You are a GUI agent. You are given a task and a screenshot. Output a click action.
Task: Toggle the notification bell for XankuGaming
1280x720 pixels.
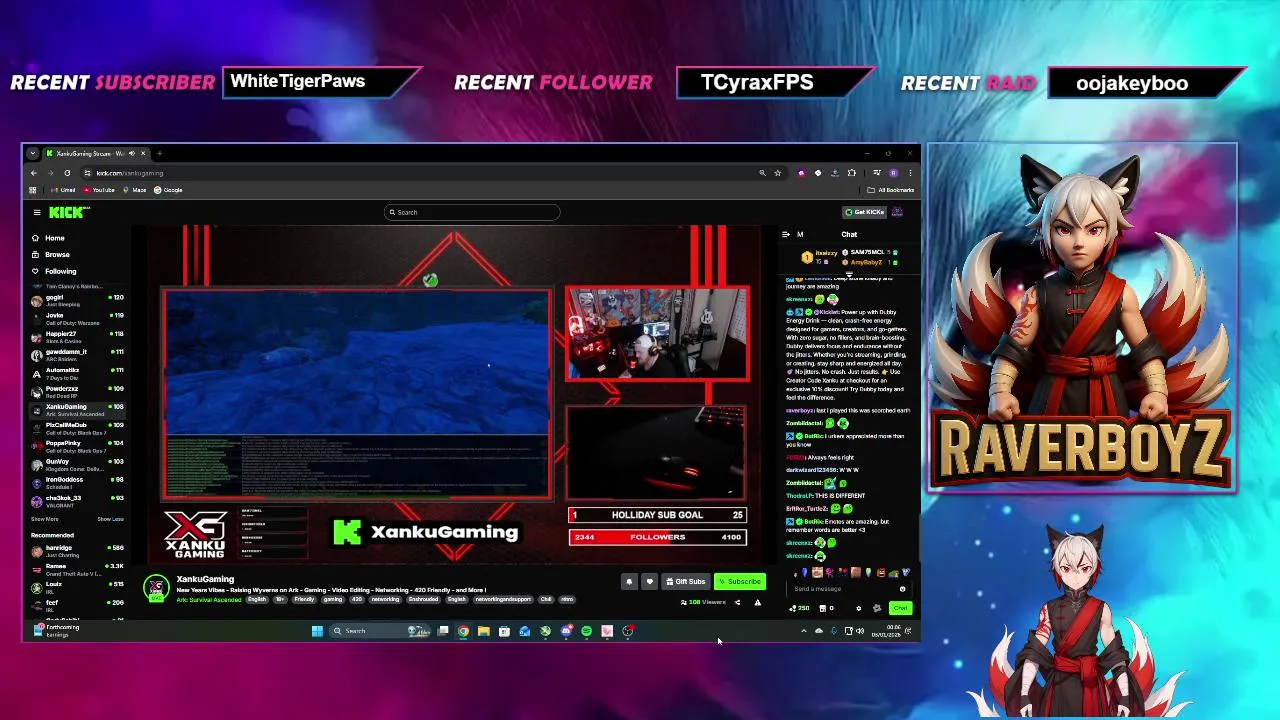tap(629, 582)
